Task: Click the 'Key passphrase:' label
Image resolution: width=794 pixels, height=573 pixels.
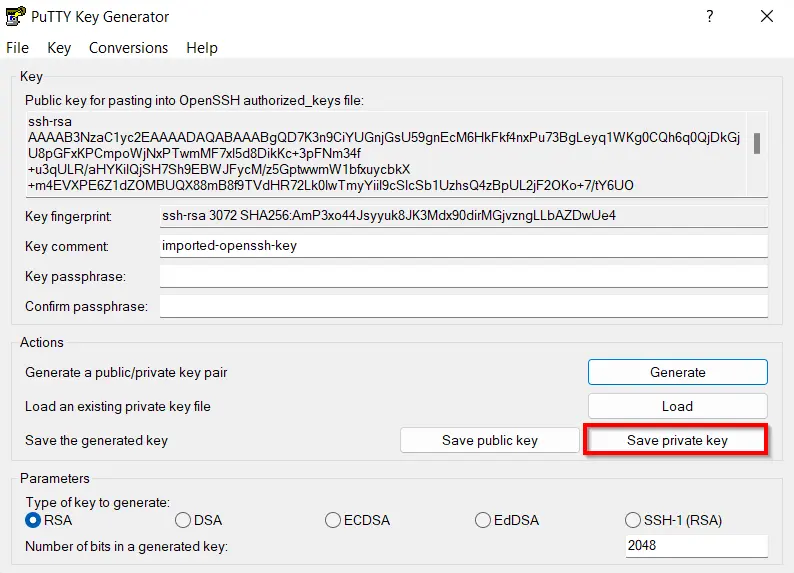Action: pyautogui.click(x=75, y=276)
